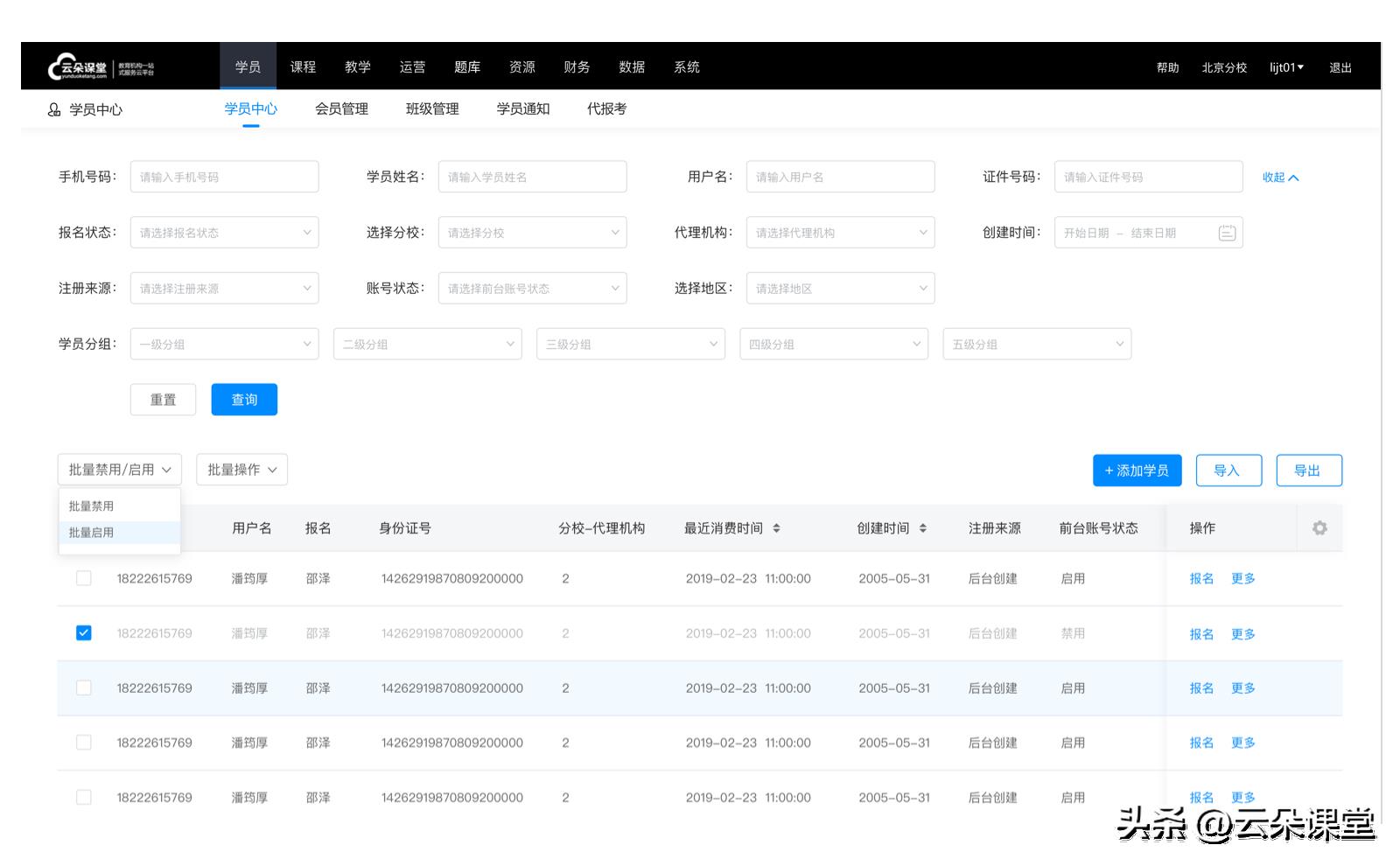Image resolution: width=1400 pixels, height=866 pixels.
Task: Open 账号状态 dropdown
Action: coord(533,289)
